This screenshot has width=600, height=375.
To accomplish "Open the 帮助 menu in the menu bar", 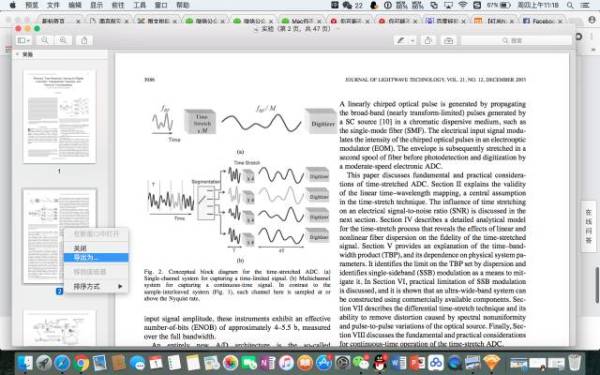I will [x=183, y=5].
